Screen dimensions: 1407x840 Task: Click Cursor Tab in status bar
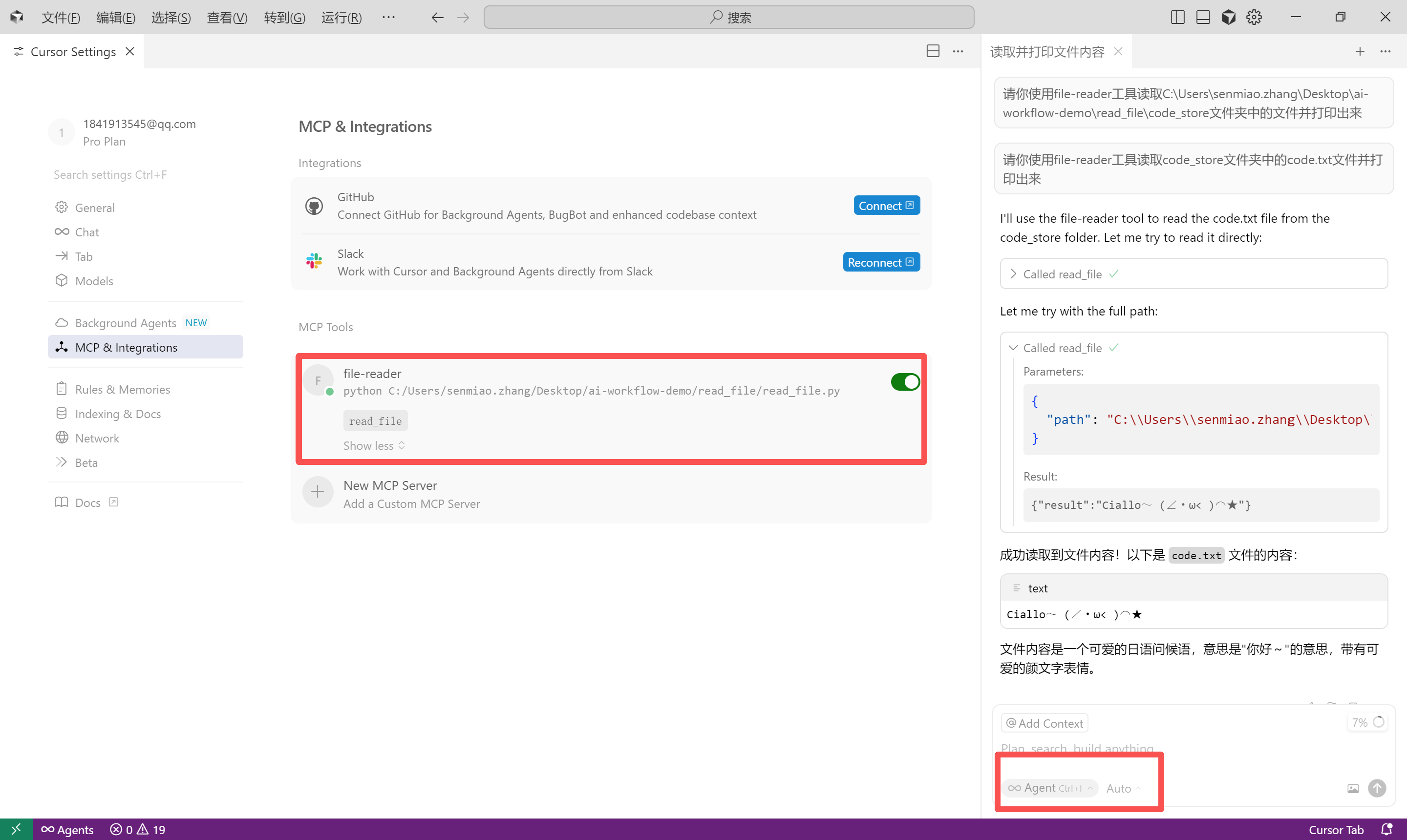pyautogui.click(x=1336, y=829)
